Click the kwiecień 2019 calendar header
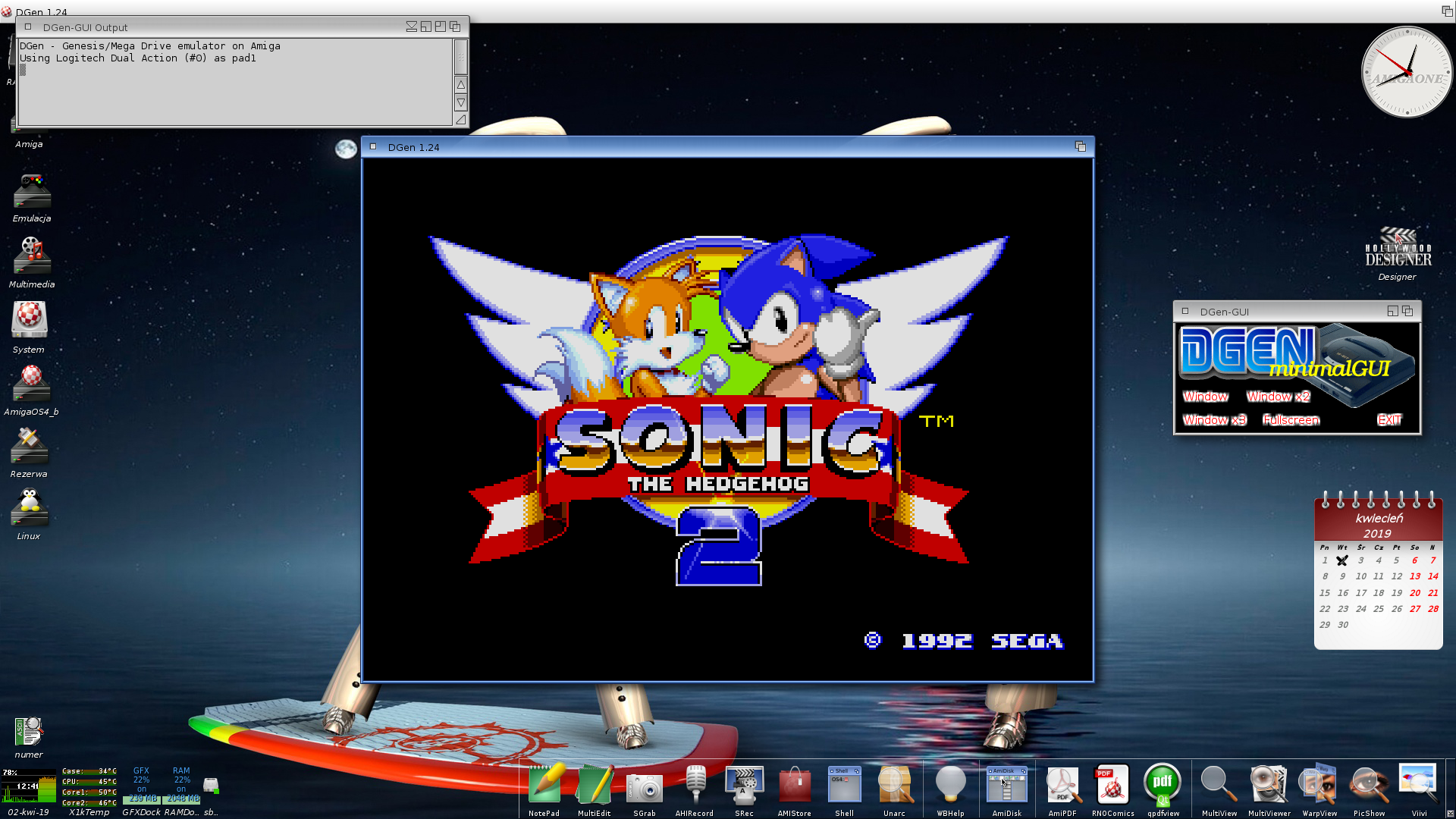The image size is (1456, 819). tap(1378, 526)
